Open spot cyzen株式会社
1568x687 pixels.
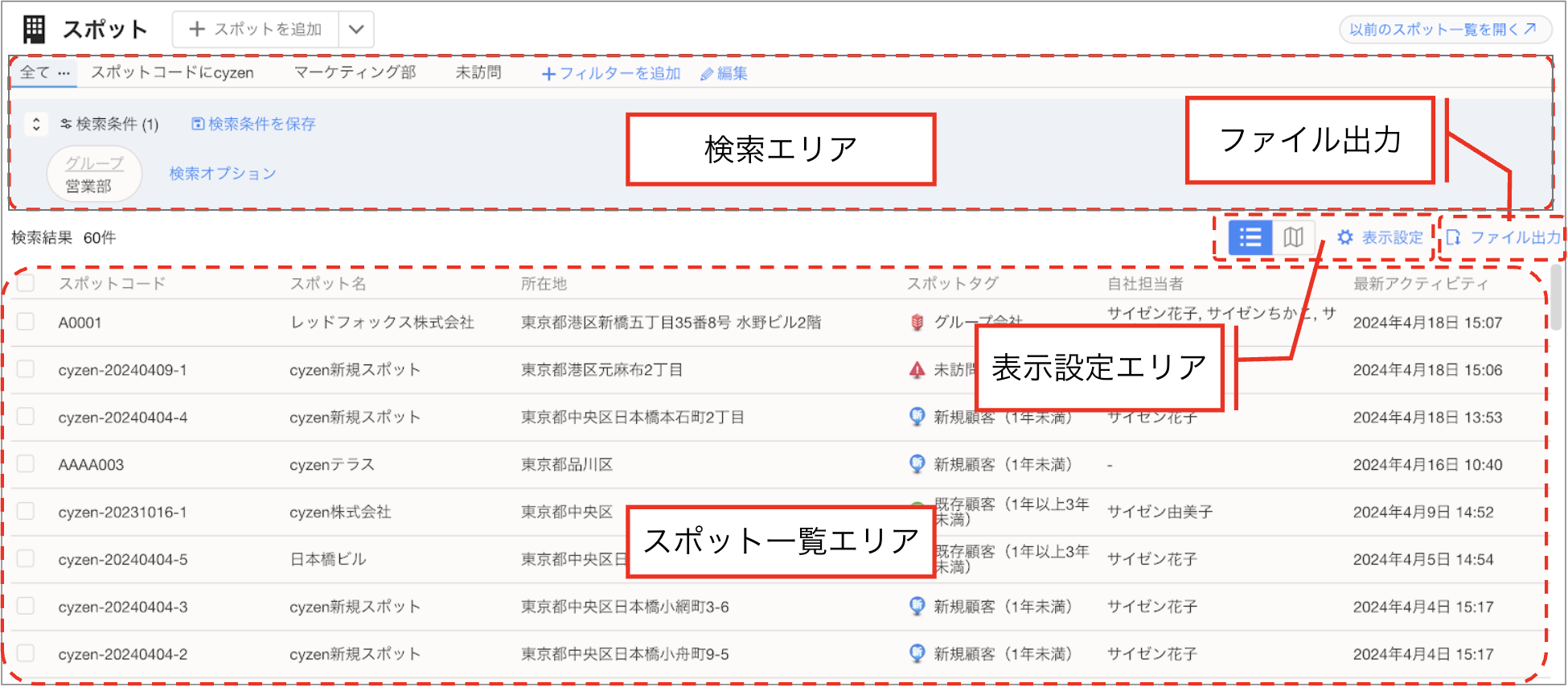click(340, 512)
